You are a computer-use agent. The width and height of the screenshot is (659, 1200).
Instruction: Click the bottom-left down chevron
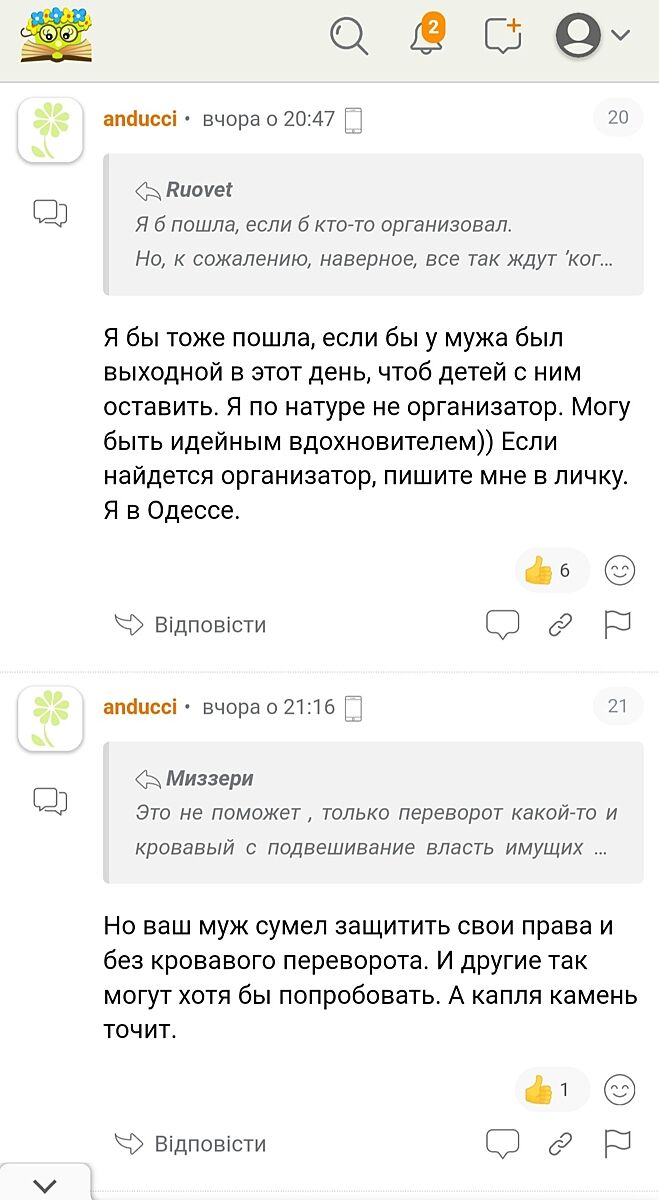(x=45, y=1185)
